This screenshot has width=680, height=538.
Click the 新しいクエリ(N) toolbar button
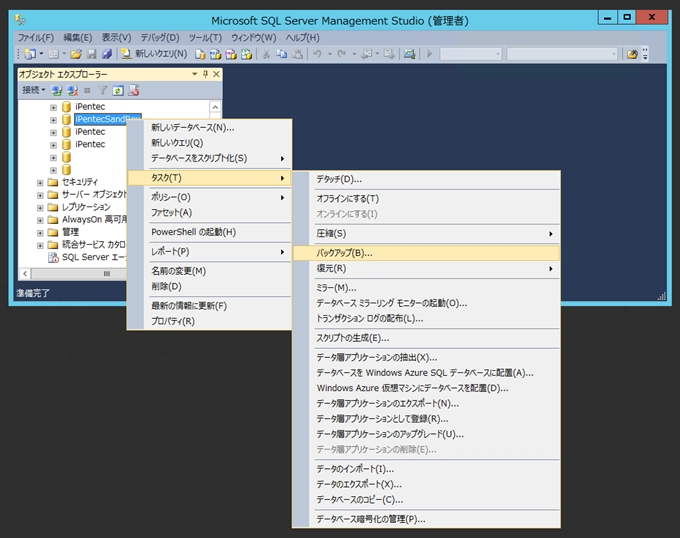(154, 54)
